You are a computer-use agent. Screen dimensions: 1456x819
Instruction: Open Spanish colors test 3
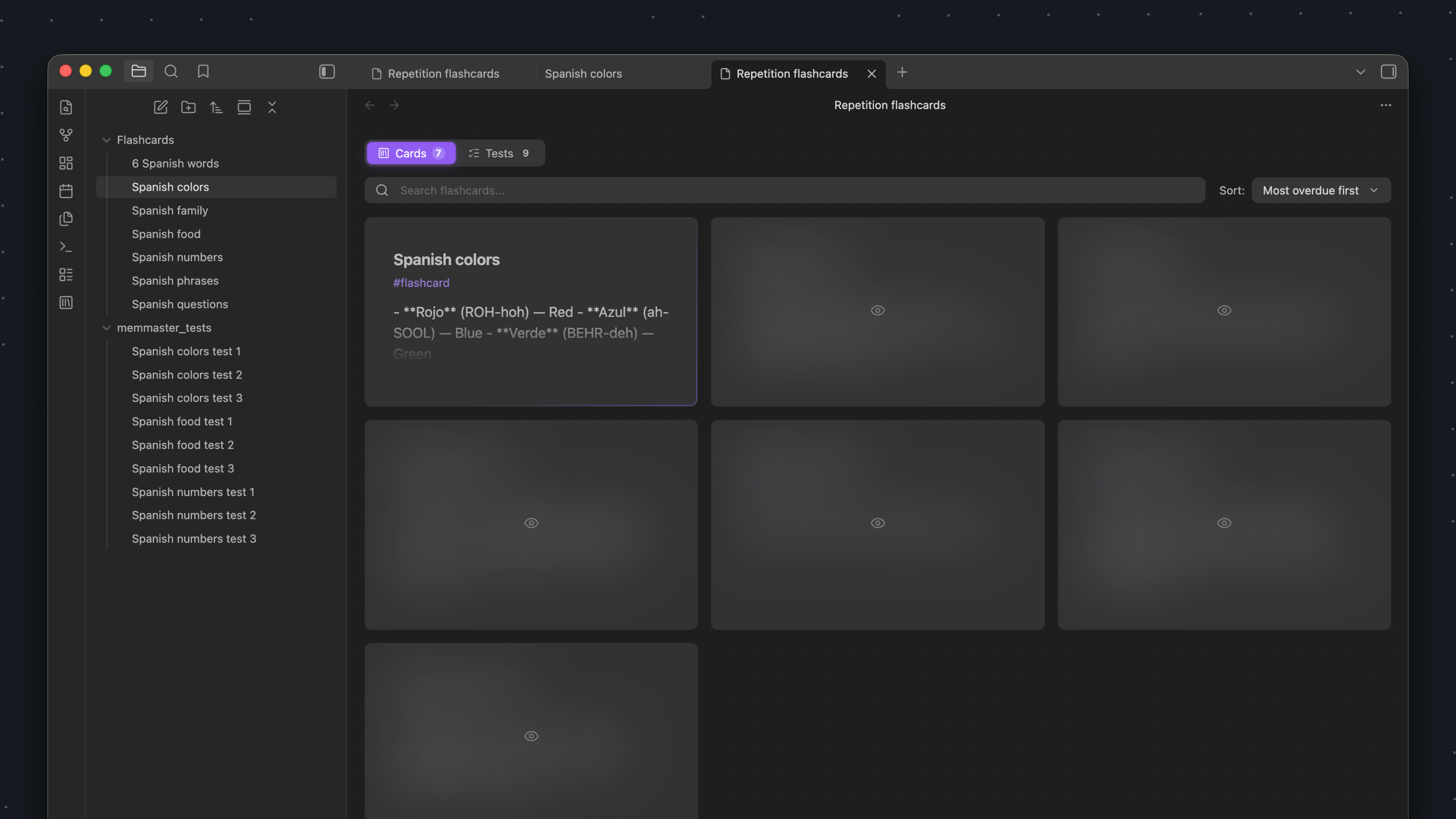tap(216, 398)
